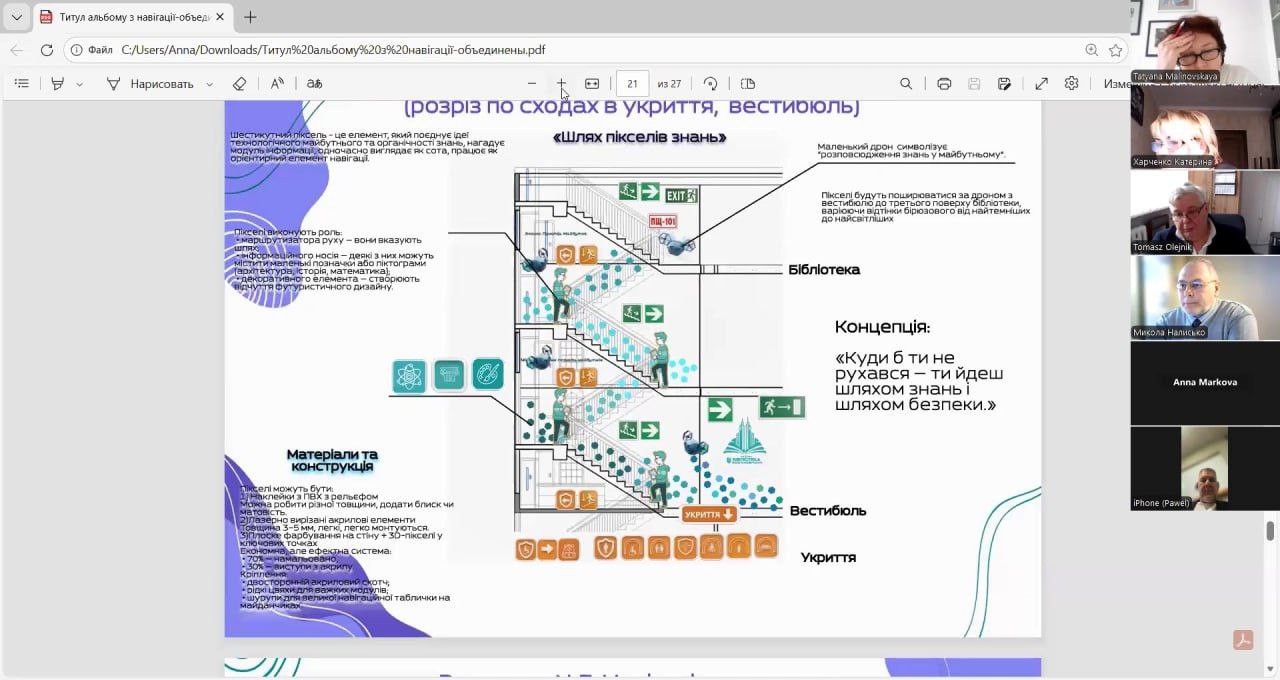Image resolution: width=1280 pixels, height=680 pixels.
Task: Click the page number input field
Action: click(x=633, y=84)
